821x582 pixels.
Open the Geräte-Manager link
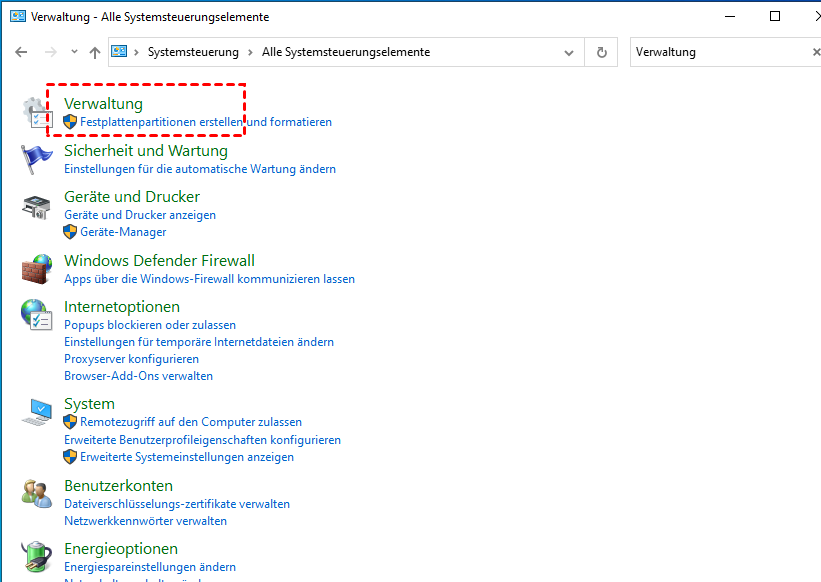(x=123, y=232)
